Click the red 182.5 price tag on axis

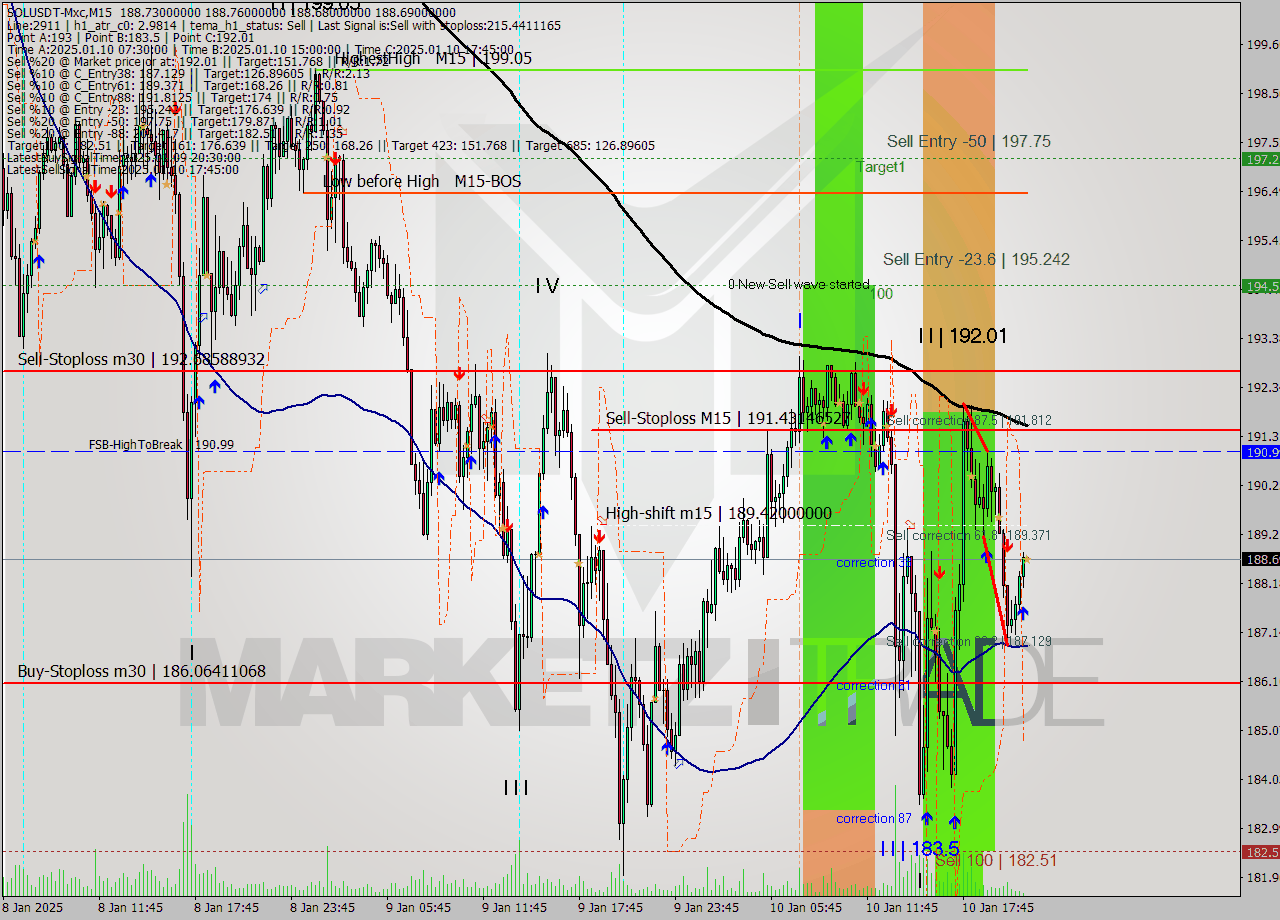click(x=1260, y=852)
